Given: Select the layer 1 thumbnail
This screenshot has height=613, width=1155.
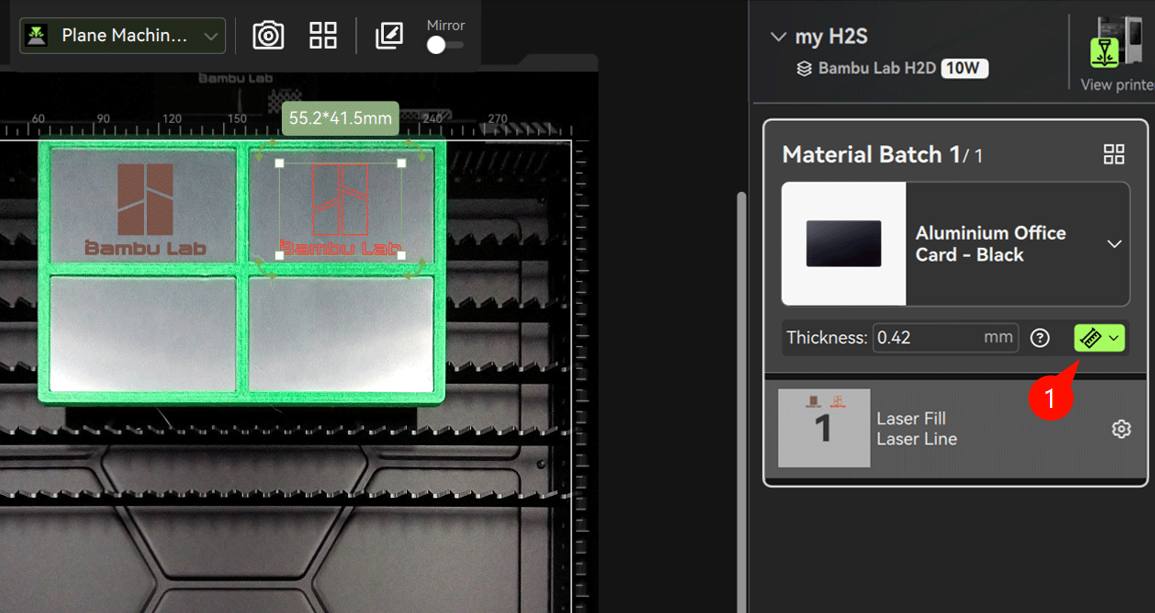Looking at the screenshot, I should pyautogui.click(x=824, y=428).
